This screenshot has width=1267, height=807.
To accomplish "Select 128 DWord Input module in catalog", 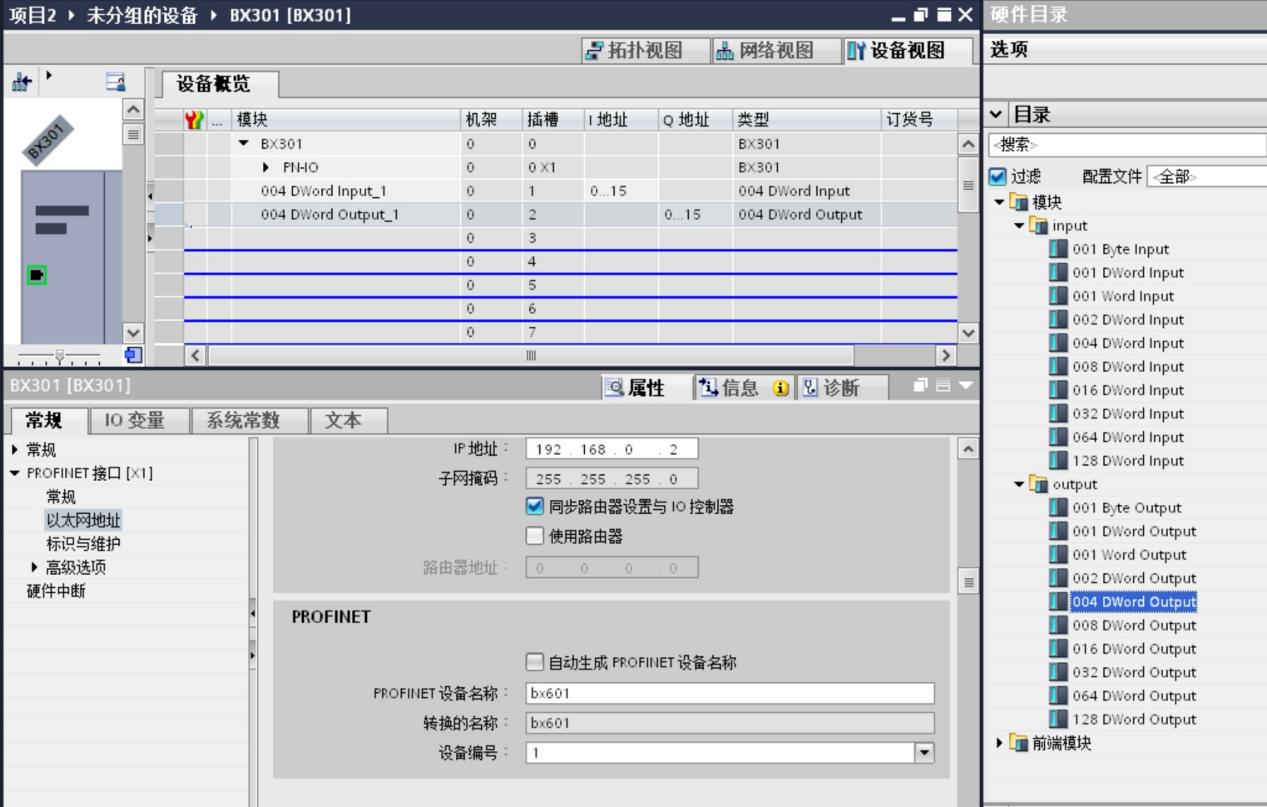I will 1127,461.
